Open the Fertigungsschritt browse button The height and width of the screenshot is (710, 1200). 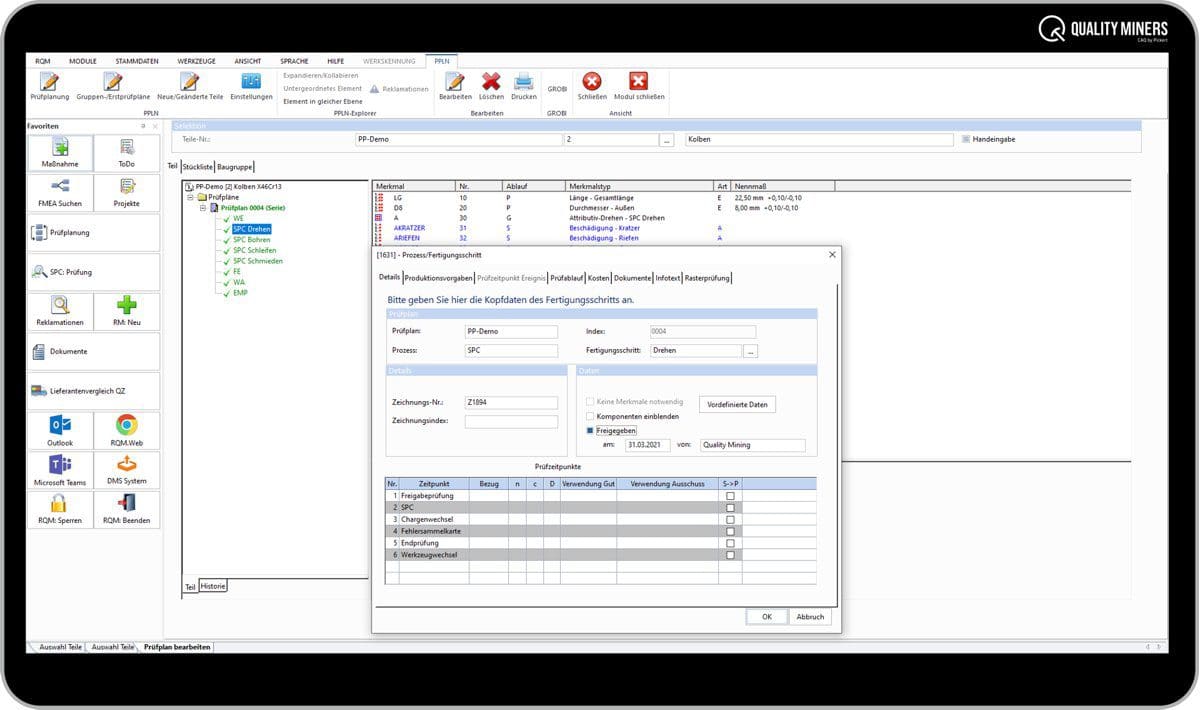(x=751, y=351)
